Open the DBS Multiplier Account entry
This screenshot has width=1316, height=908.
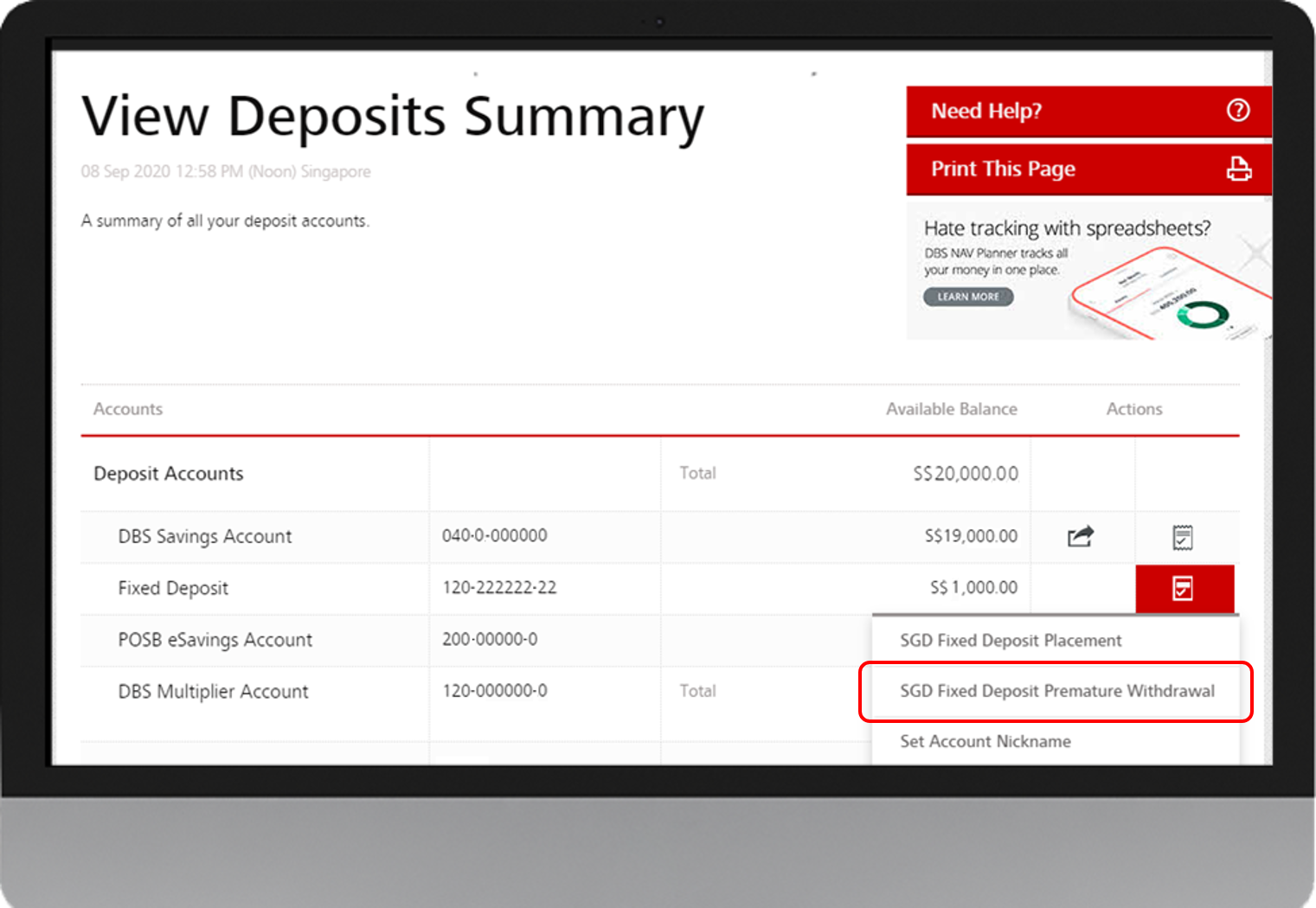213,692
